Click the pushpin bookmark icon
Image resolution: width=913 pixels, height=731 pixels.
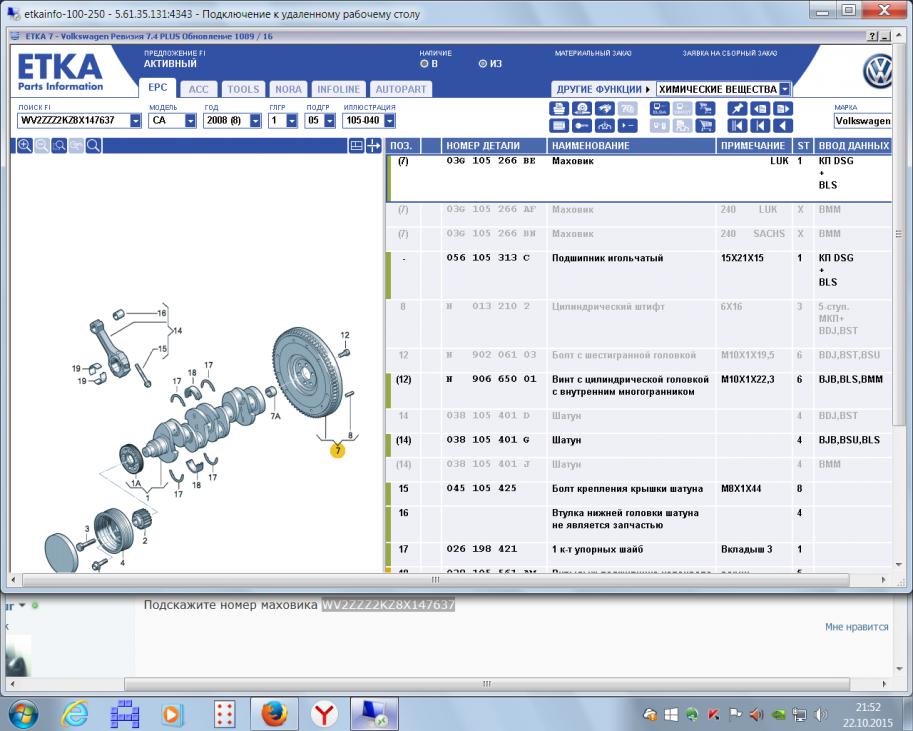point(737,108)
